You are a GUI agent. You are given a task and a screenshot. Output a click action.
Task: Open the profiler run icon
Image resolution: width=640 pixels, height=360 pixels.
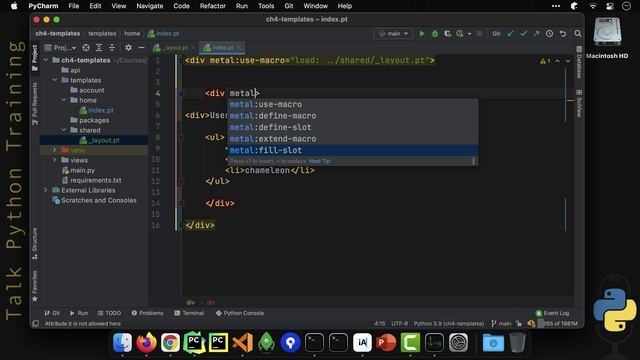coord(460,34)
